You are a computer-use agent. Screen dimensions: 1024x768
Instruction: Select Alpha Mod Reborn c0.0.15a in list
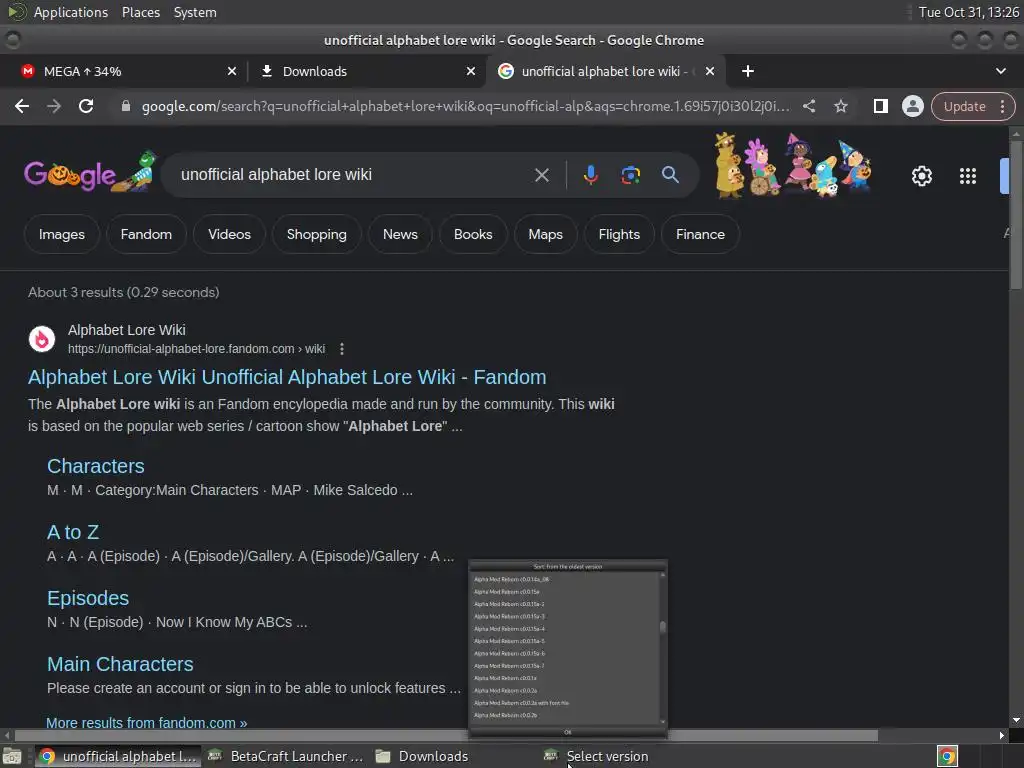[x=507, y=592]
